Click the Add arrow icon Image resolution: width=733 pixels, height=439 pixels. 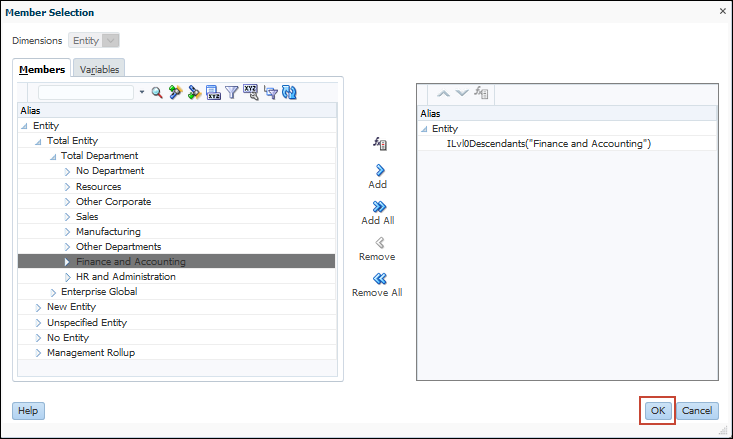pyautogui.click(x=380, y=170)
